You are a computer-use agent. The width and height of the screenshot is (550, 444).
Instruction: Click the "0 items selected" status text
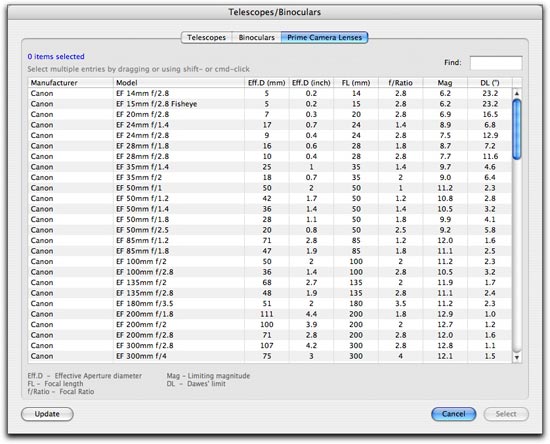[x=56, y=56]
